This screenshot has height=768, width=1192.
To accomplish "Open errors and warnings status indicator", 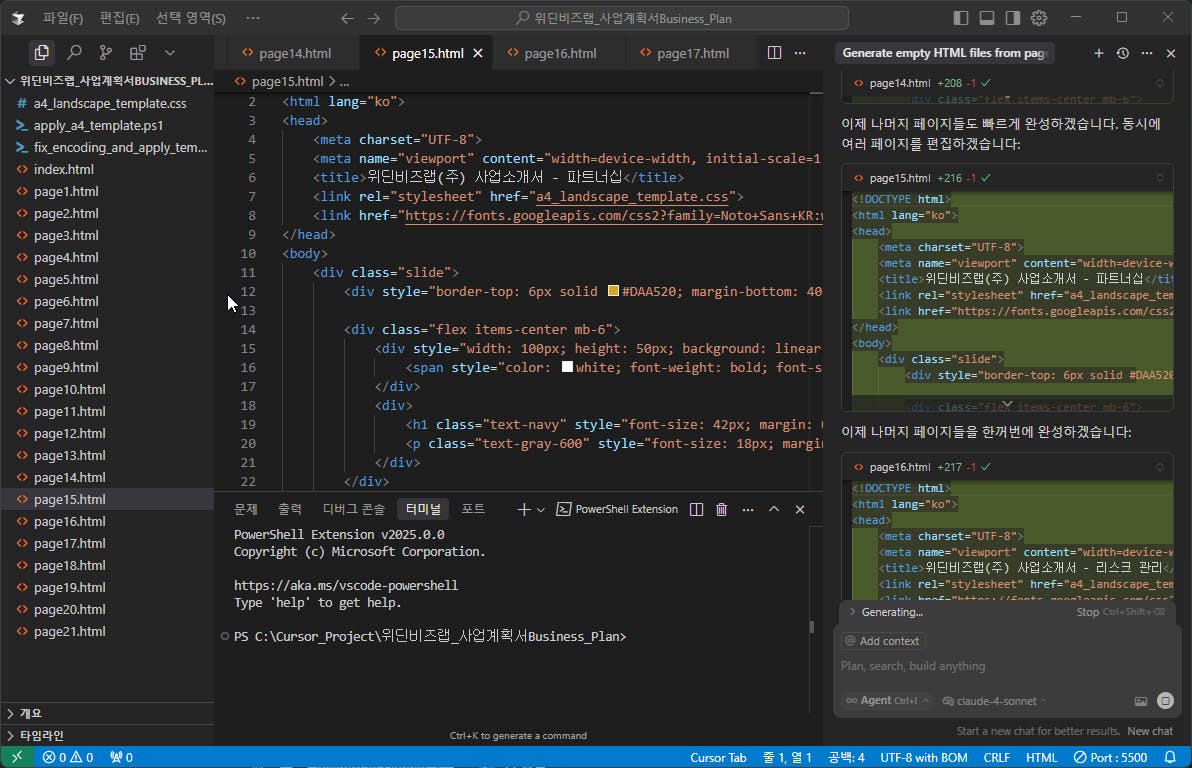I will pos(68,757).
